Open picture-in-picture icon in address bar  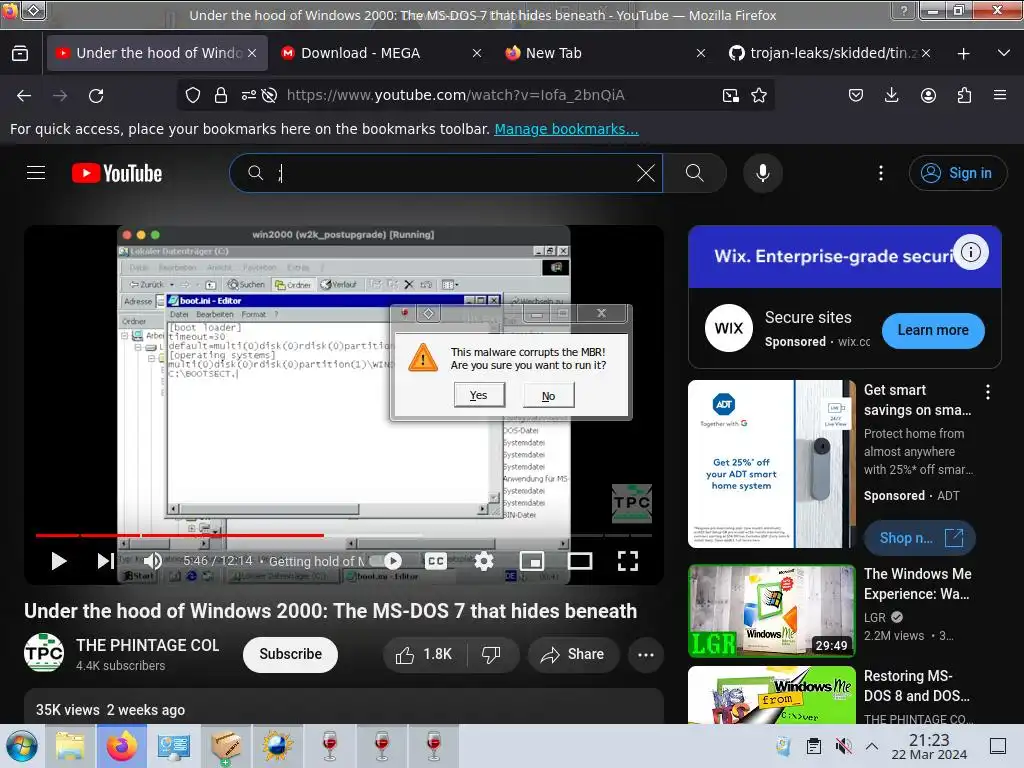point(731,95)
